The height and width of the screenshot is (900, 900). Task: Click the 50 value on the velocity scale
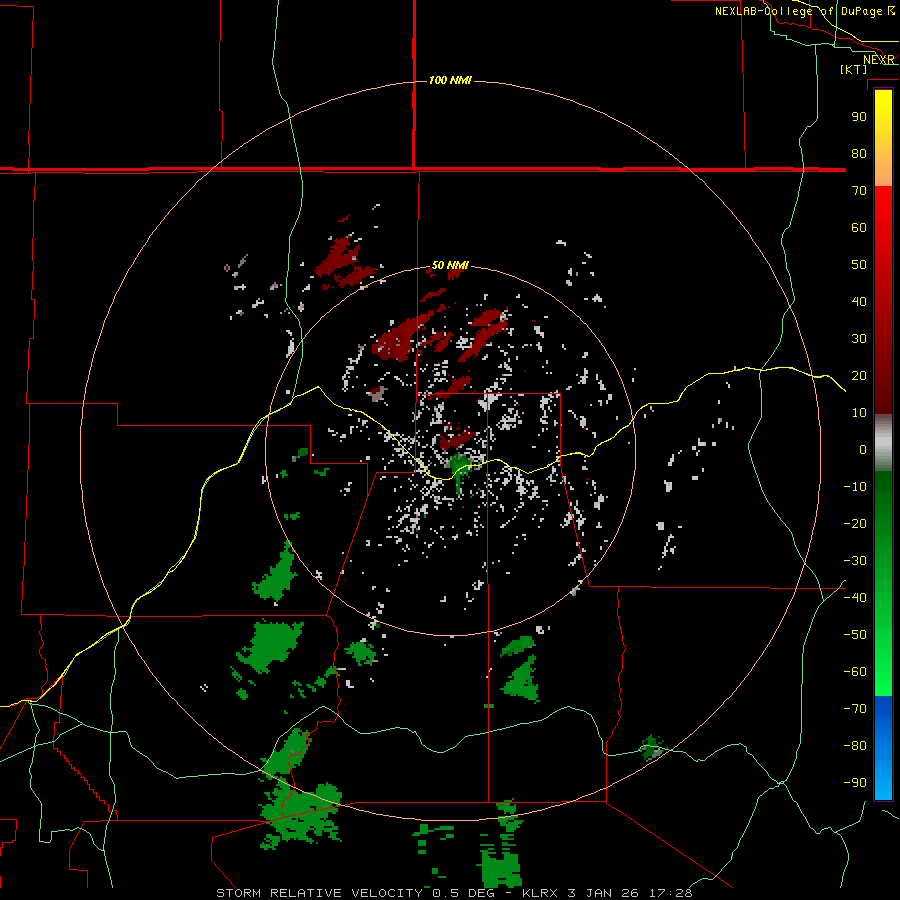point(859,265)
